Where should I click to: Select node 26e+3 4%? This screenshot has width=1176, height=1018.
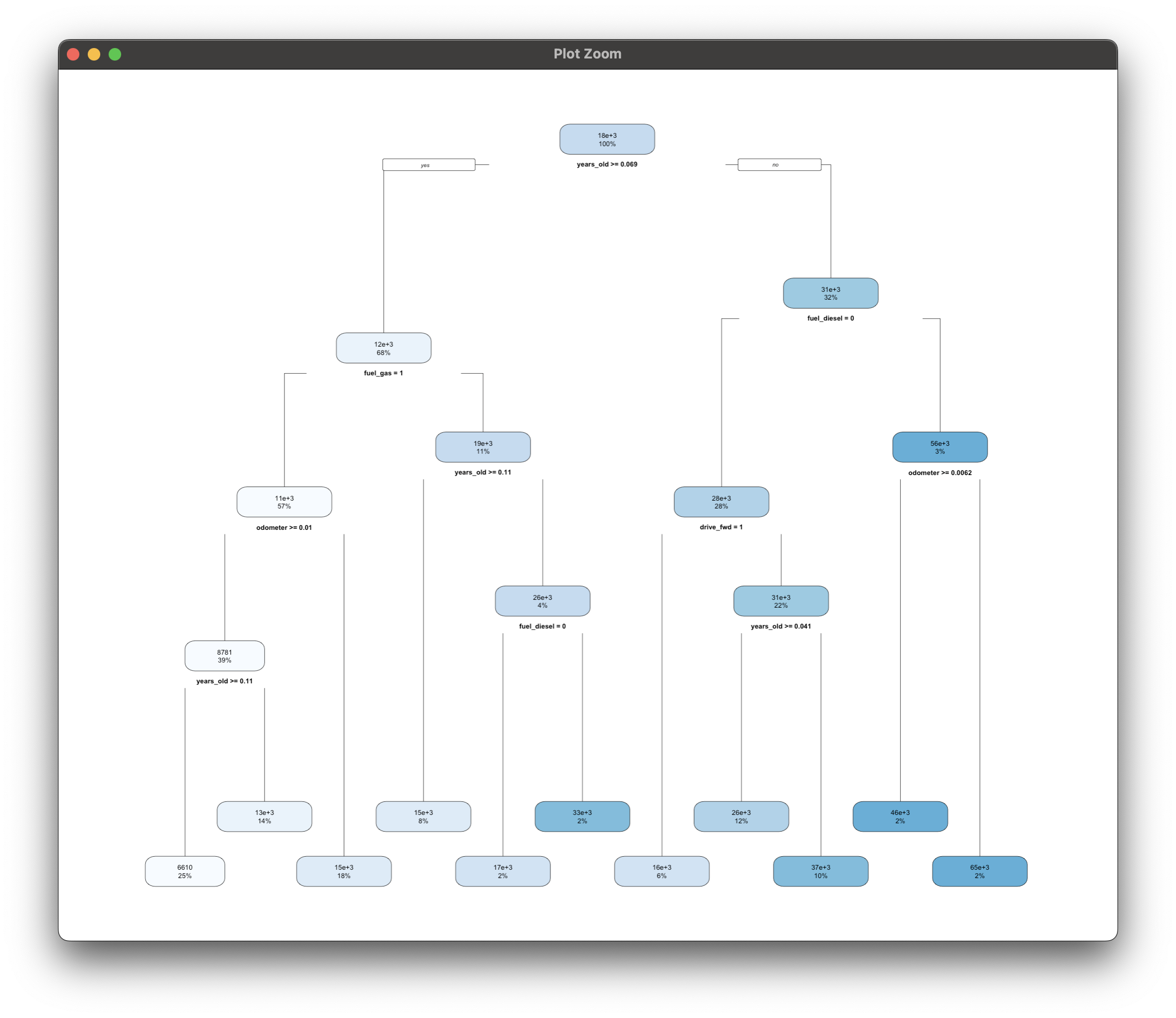(x=543, y=601)
